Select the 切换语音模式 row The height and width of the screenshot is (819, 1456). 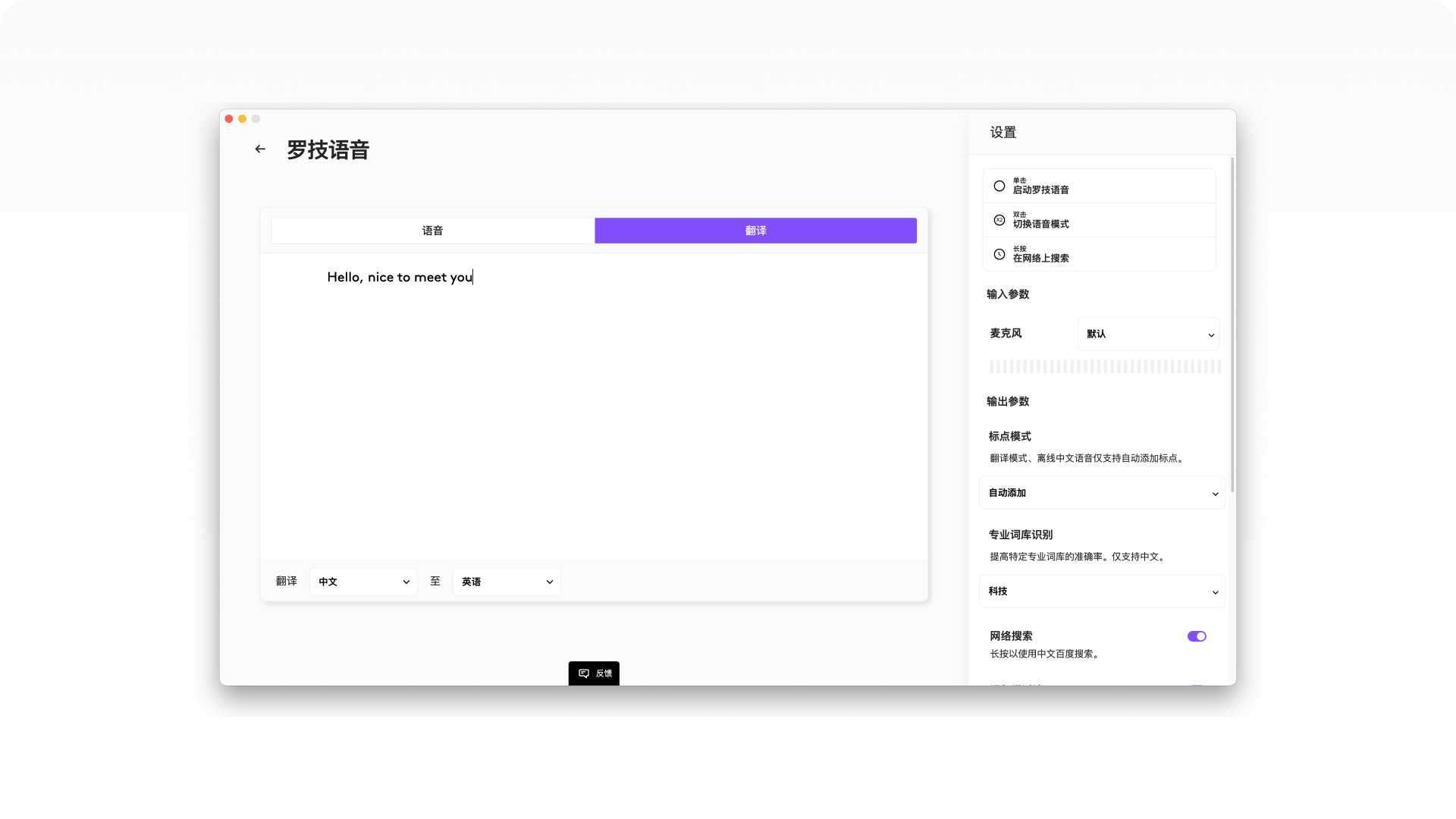[1100, 220]
